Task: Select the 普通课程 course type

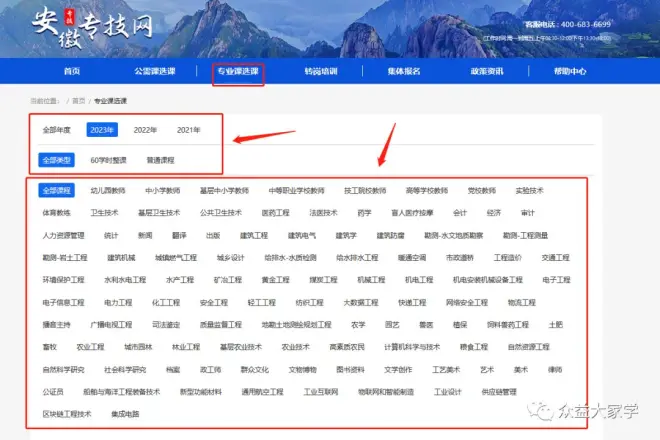Action: [160, 159]
